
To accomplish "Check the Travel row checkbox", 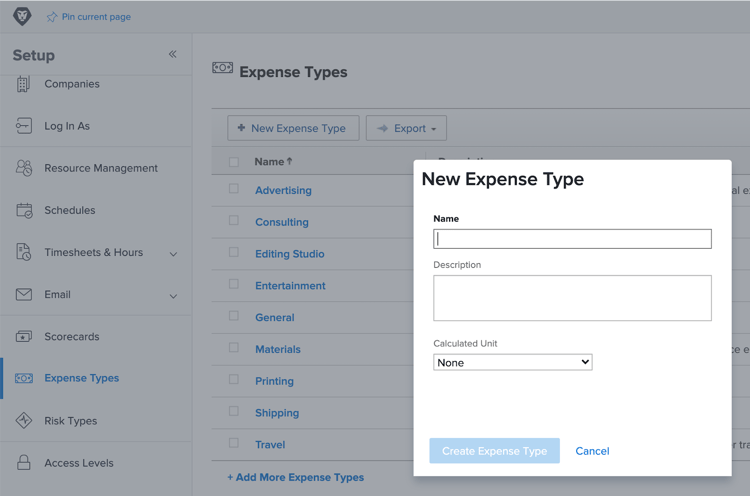I will pos(234,443).
